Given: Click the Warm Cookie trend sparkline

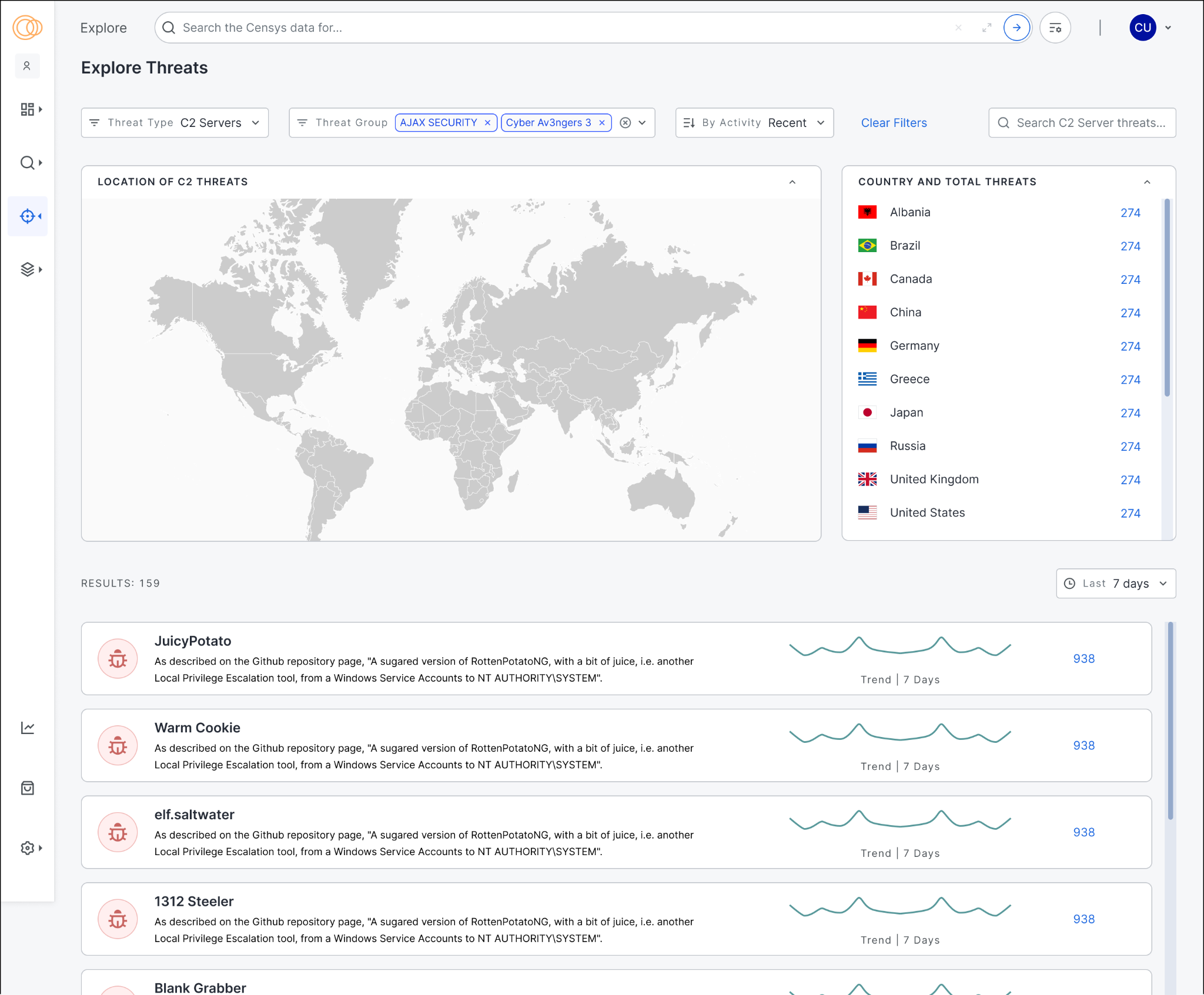Looking at the screenshot, I should pyautogui.click(x=900, y=733).
